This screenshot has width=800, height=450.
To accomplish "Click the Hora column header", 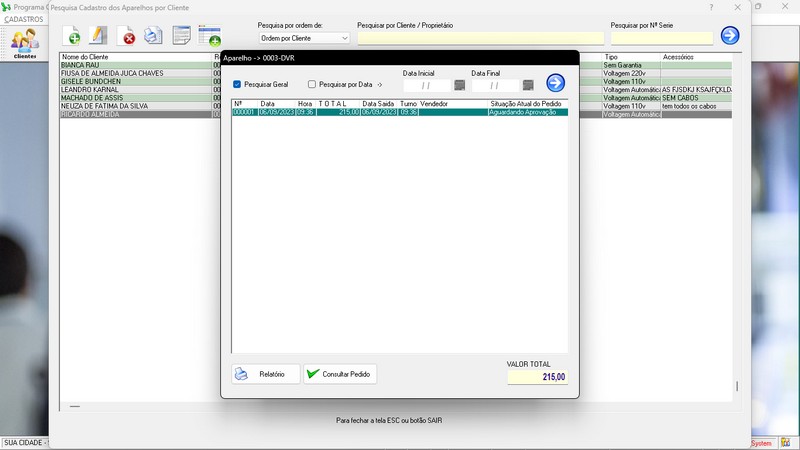I will coord(306,104).
